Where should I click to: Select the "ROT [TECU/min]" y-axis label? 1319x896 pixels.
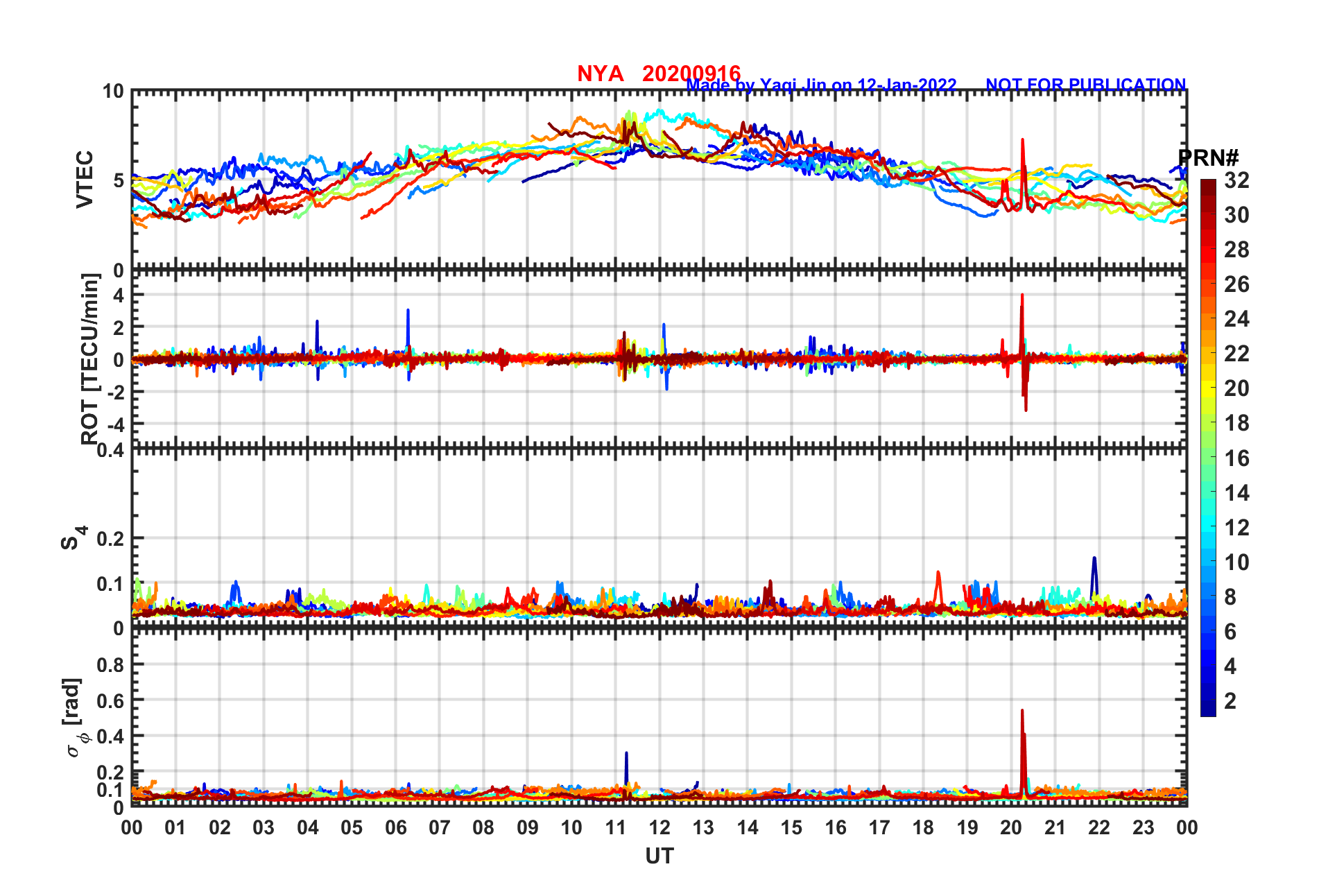(90, 359)
